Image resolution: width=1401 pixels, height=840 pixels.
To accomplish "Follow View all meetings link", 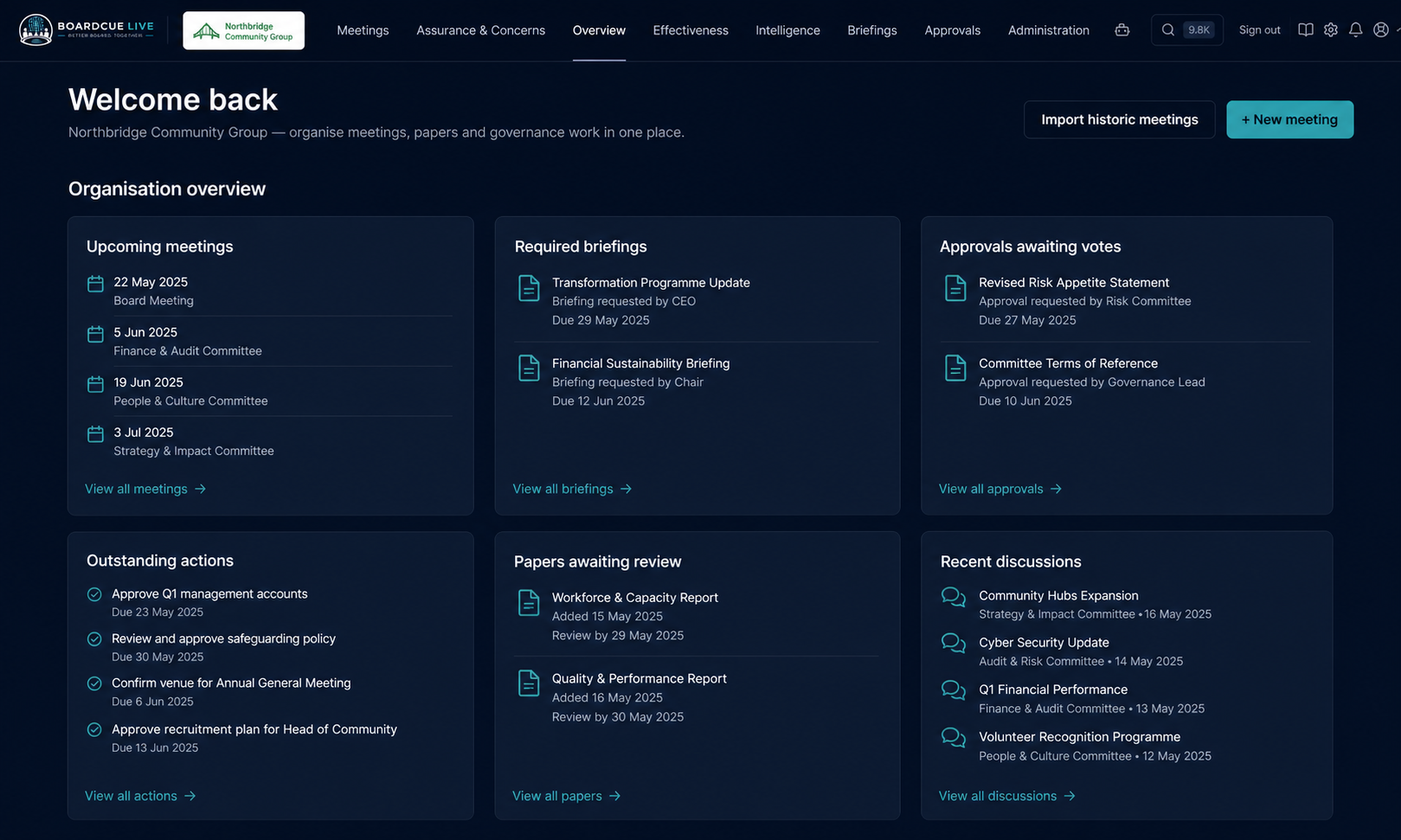I will (x=145, y=489).
